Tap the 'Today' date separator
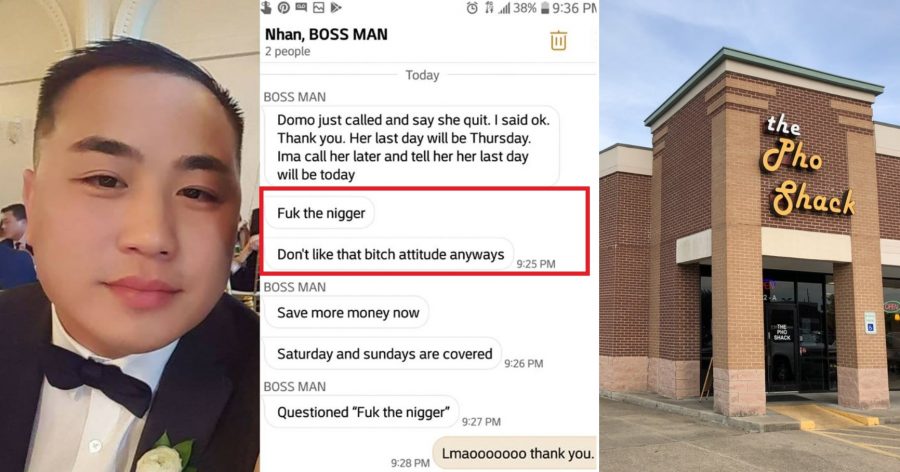900x472 pixels. pos(422,75)
